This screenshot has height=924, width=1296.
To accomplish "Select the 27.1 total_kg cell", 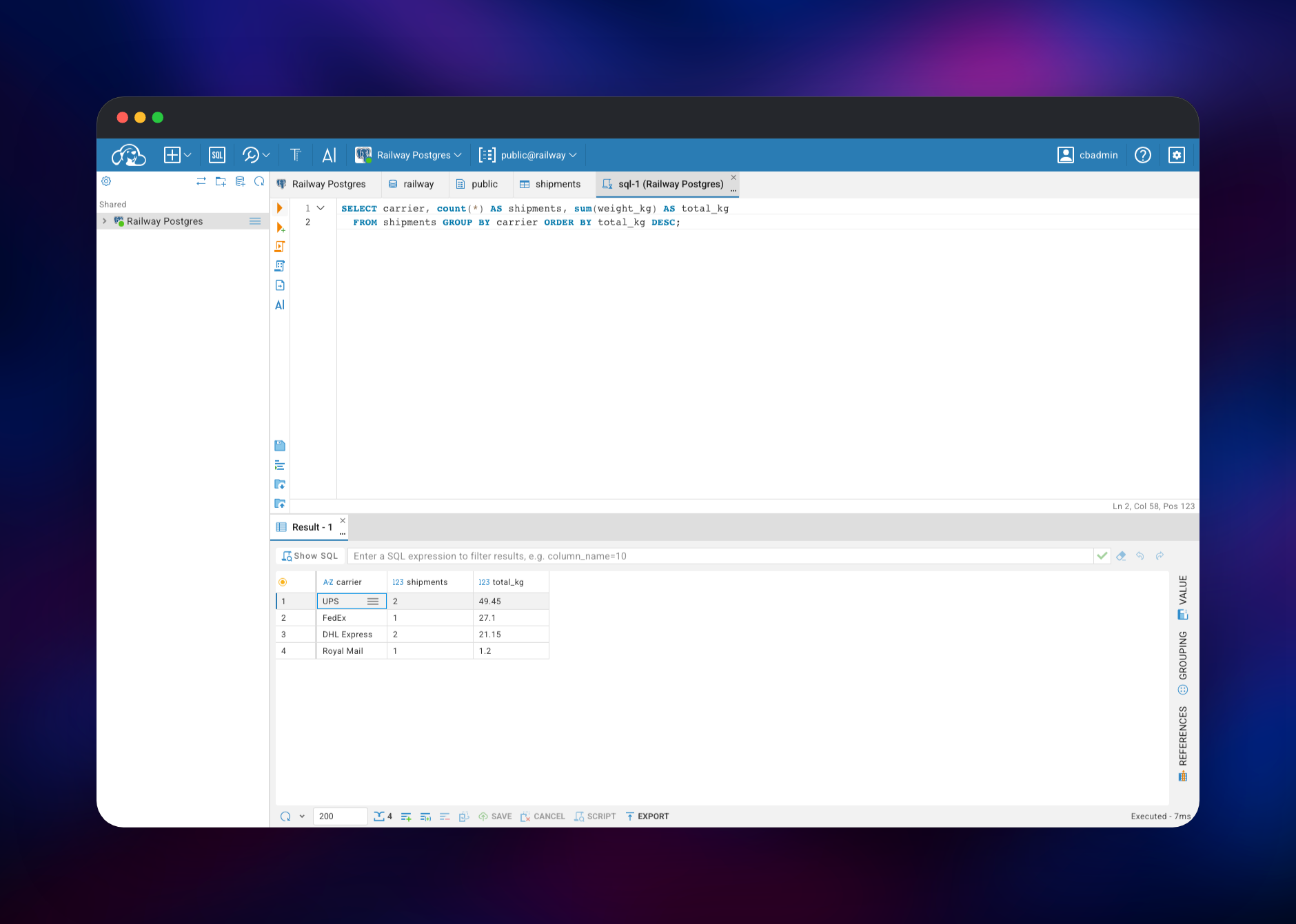I will [x=511, y=618].
